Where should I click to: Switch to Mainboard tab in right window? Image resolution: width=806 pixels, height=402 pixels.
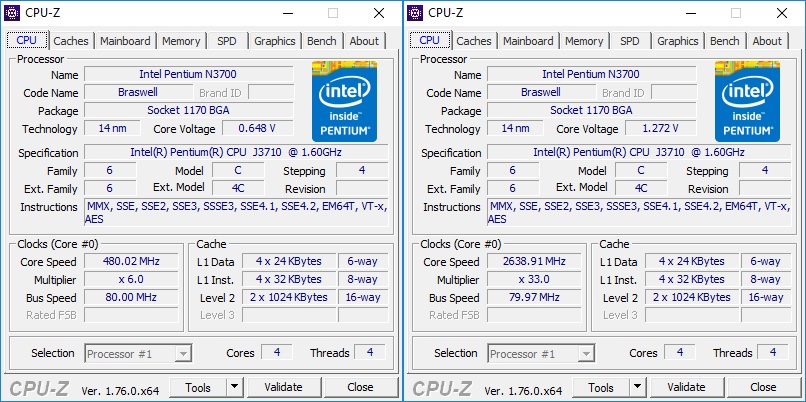click(x=528, y=41)
